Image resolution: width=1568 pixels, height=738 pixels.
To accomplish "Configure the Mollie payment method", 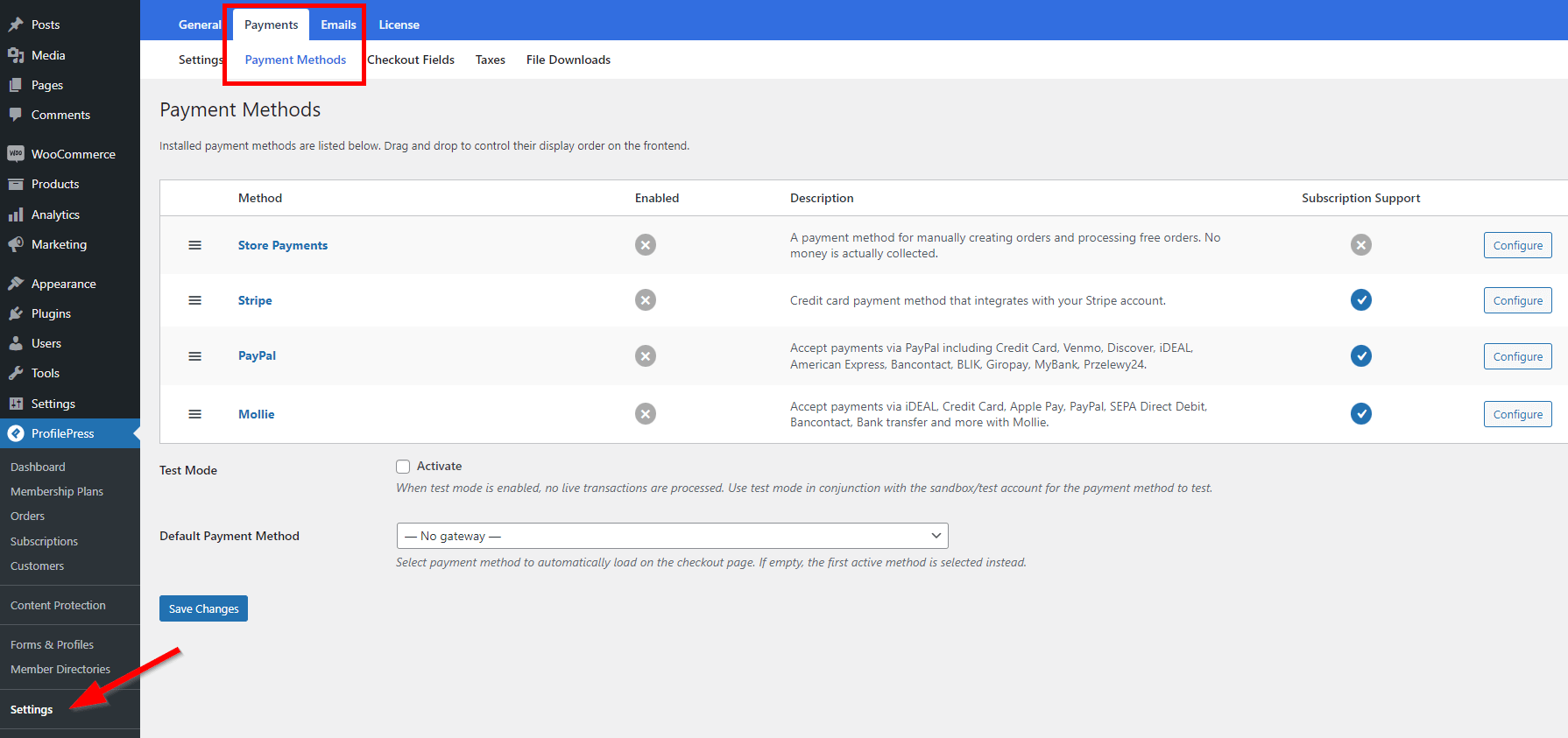I will (1518, 414).
